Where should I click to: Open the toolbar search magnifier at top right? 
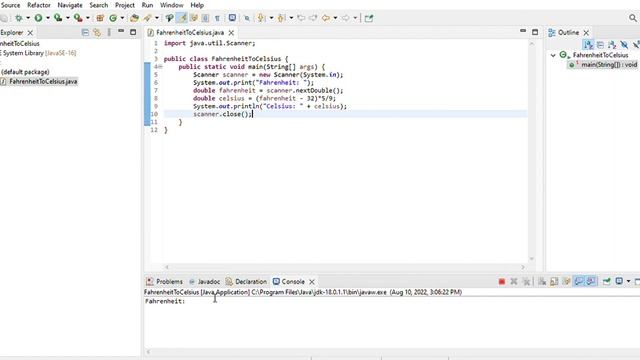coord(633,18)
